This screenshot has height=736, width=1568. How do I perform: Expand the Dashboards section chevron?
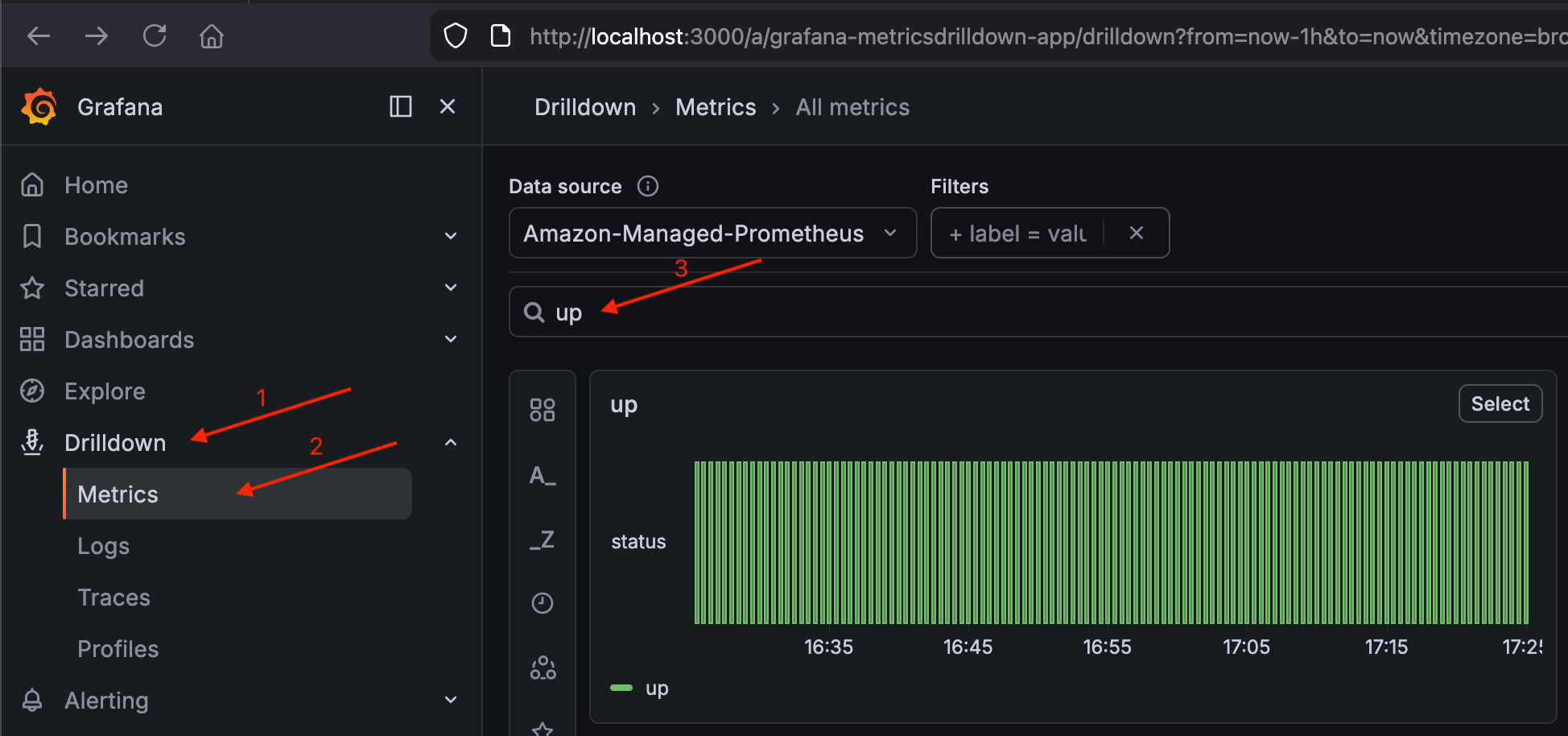tap(451, 339)
